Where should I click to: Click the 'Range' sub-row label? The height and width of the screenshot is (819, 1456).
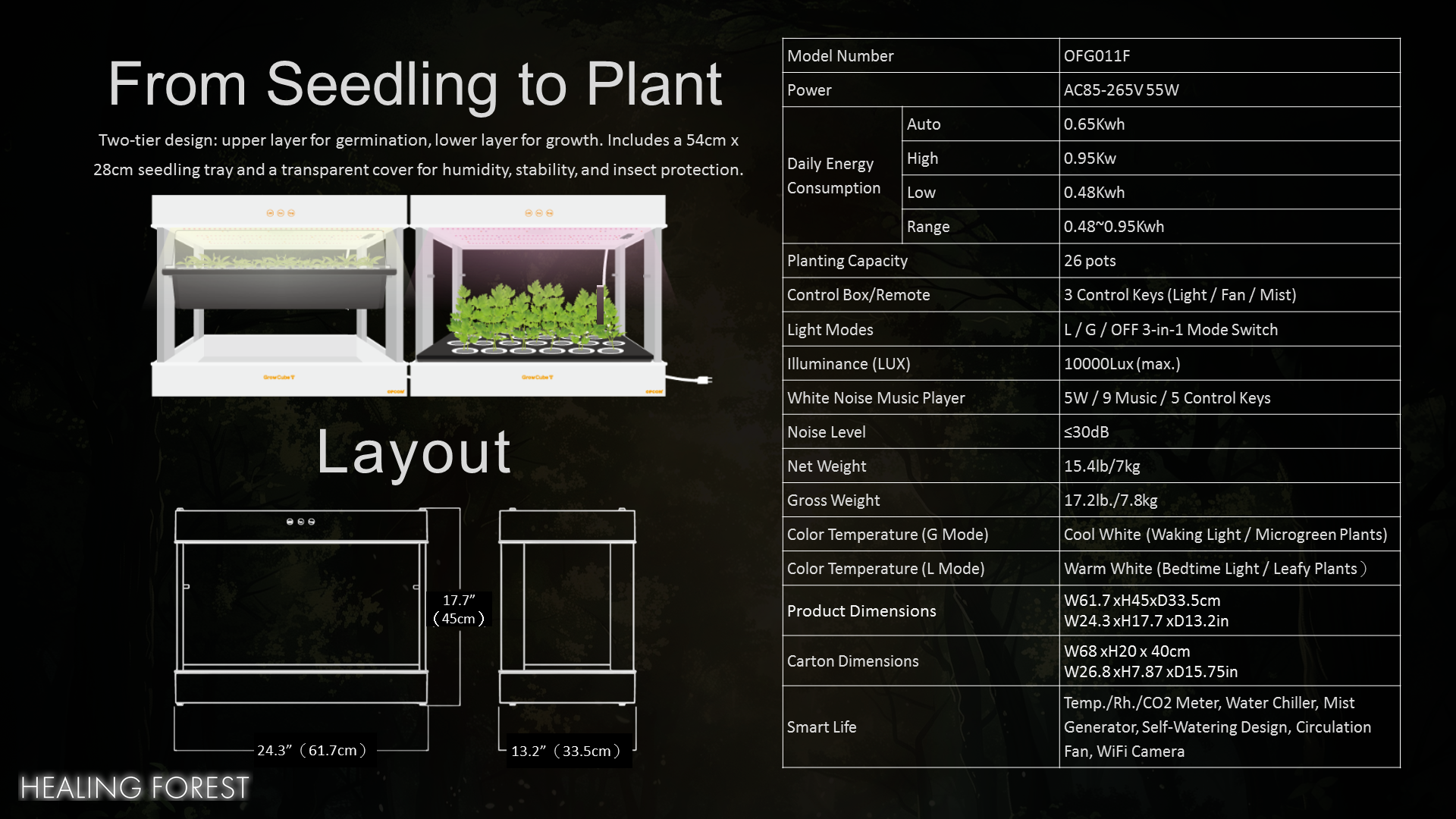click(928, 226)
